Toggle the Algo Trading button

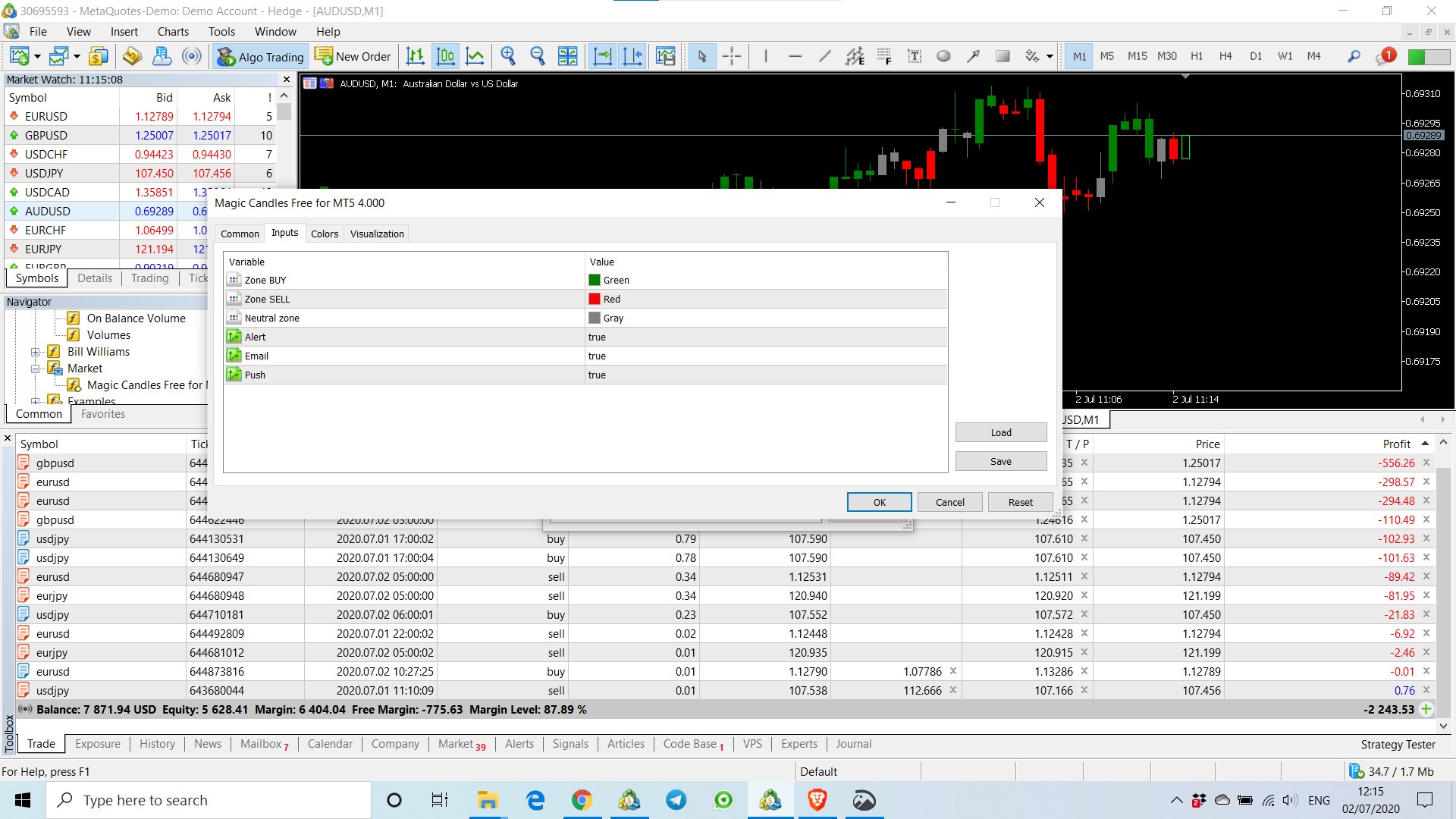click(261, 56)
